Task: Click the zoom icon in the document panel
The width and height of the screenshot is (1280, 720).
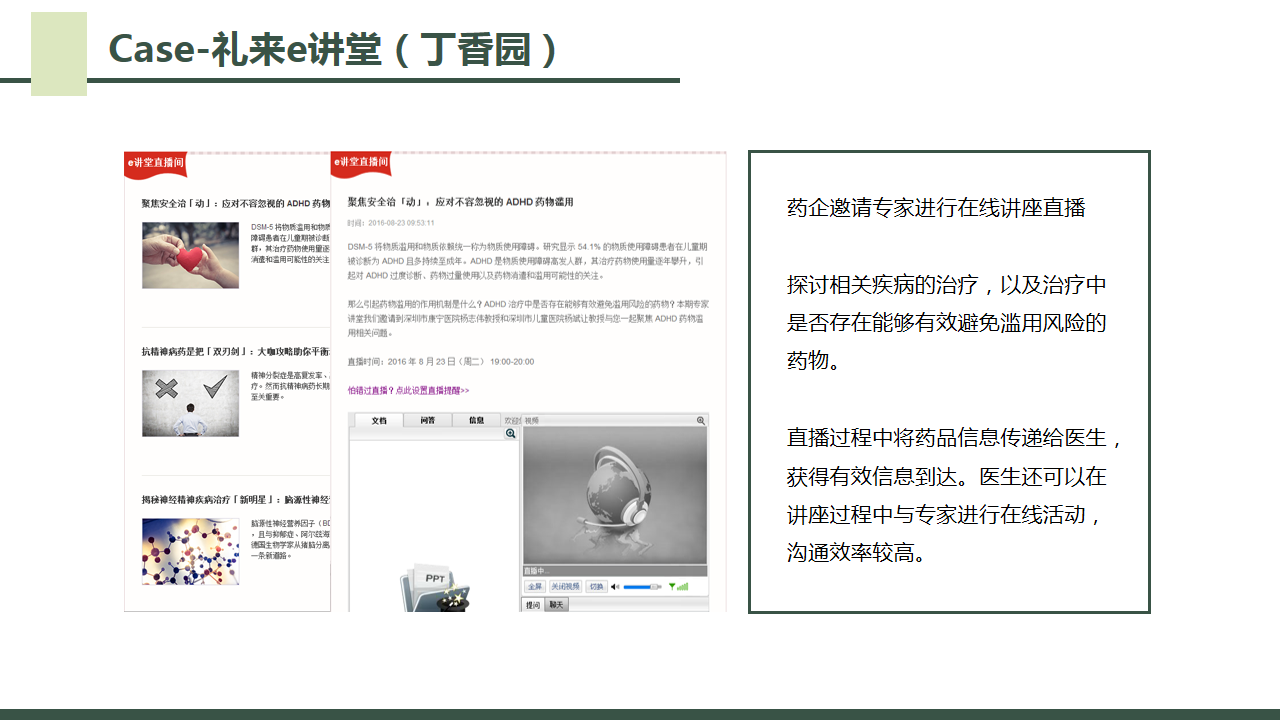Action: [511, 434]
